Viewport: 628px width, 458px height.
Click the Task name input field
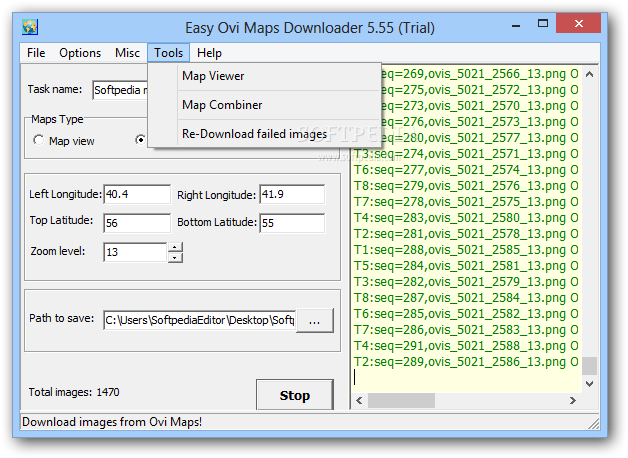pos(120,90)
